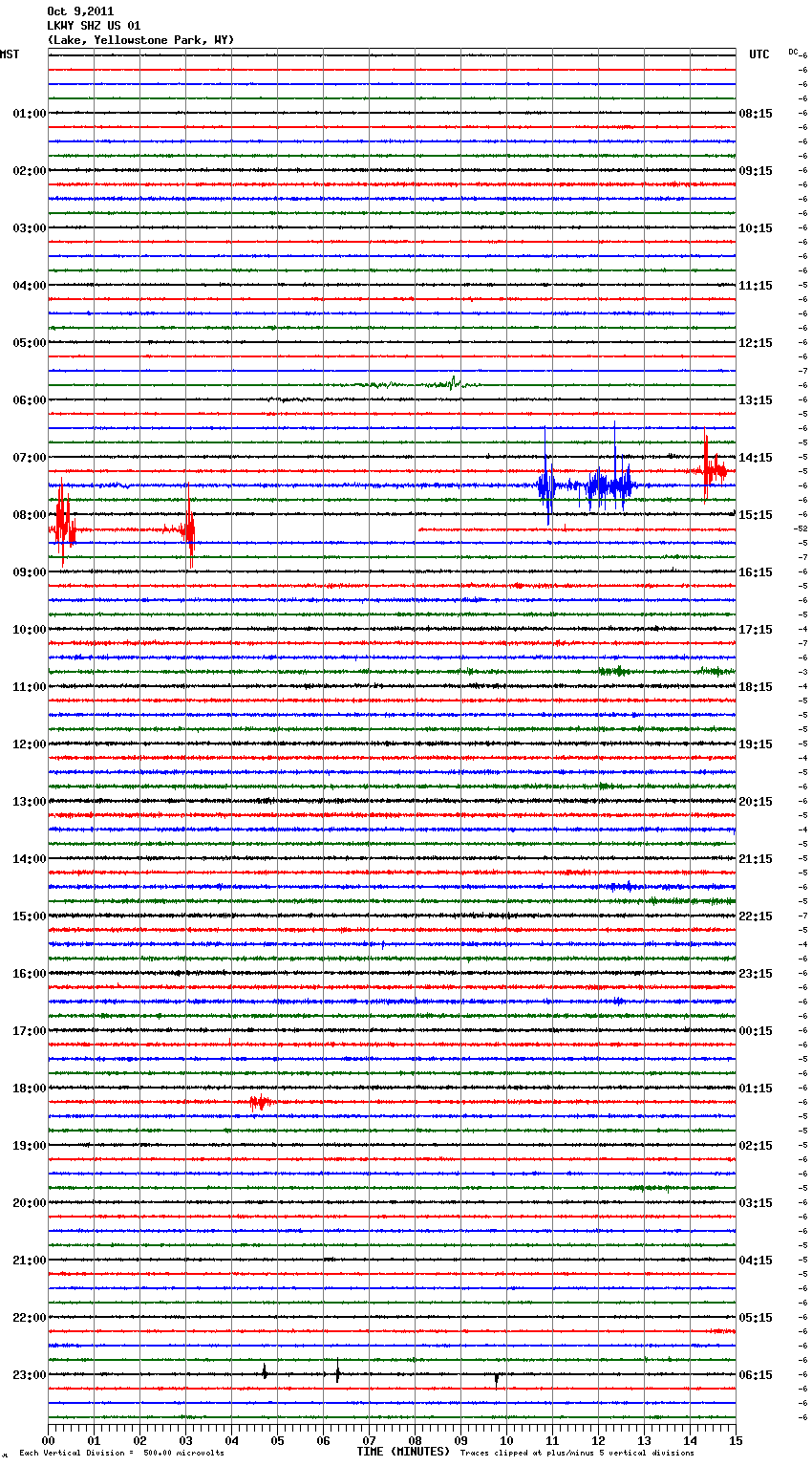Click the "UTC" timezone header
Image resolution: width=812 pixels, height=1466 pixels.
[759, 54]
